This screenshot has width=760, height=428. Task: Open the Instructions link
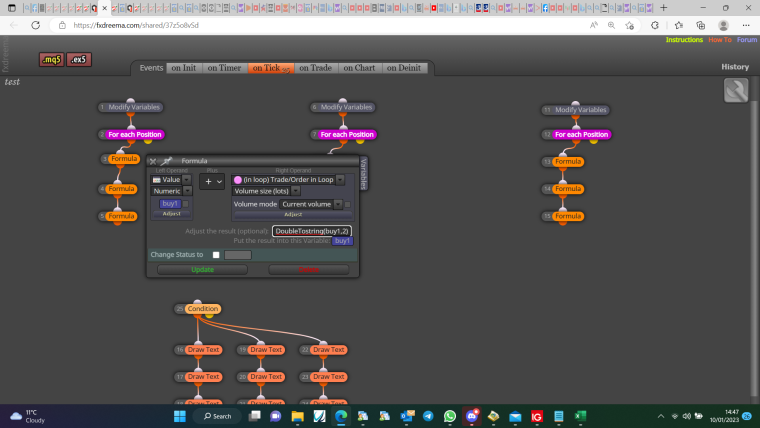[684, 40]
